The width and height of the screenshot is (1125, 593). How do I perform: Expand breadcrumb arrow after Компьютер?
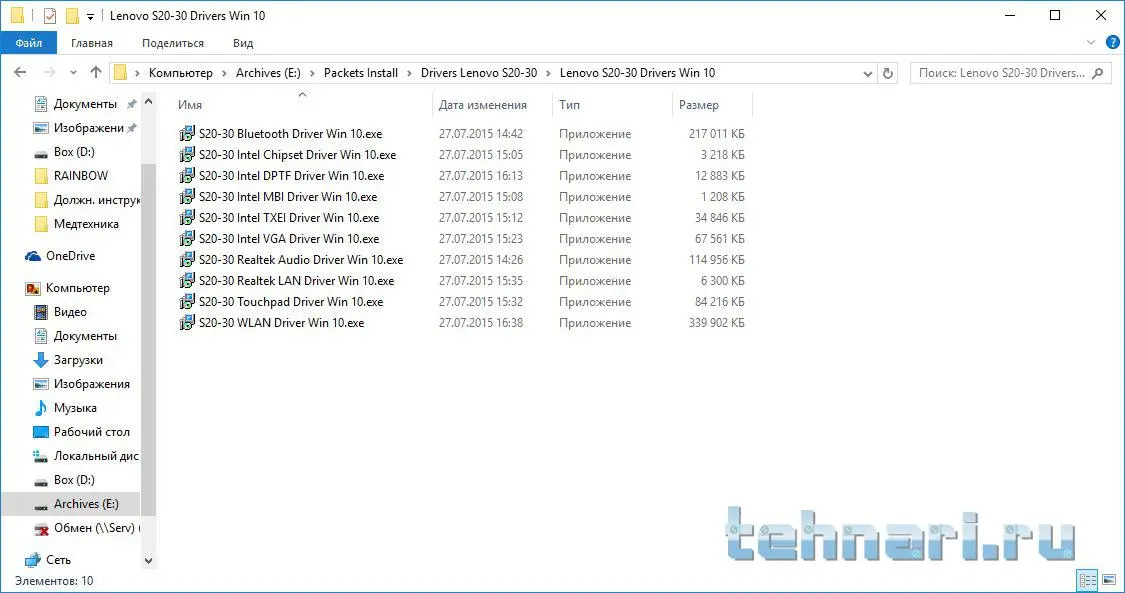coord(225,73)
